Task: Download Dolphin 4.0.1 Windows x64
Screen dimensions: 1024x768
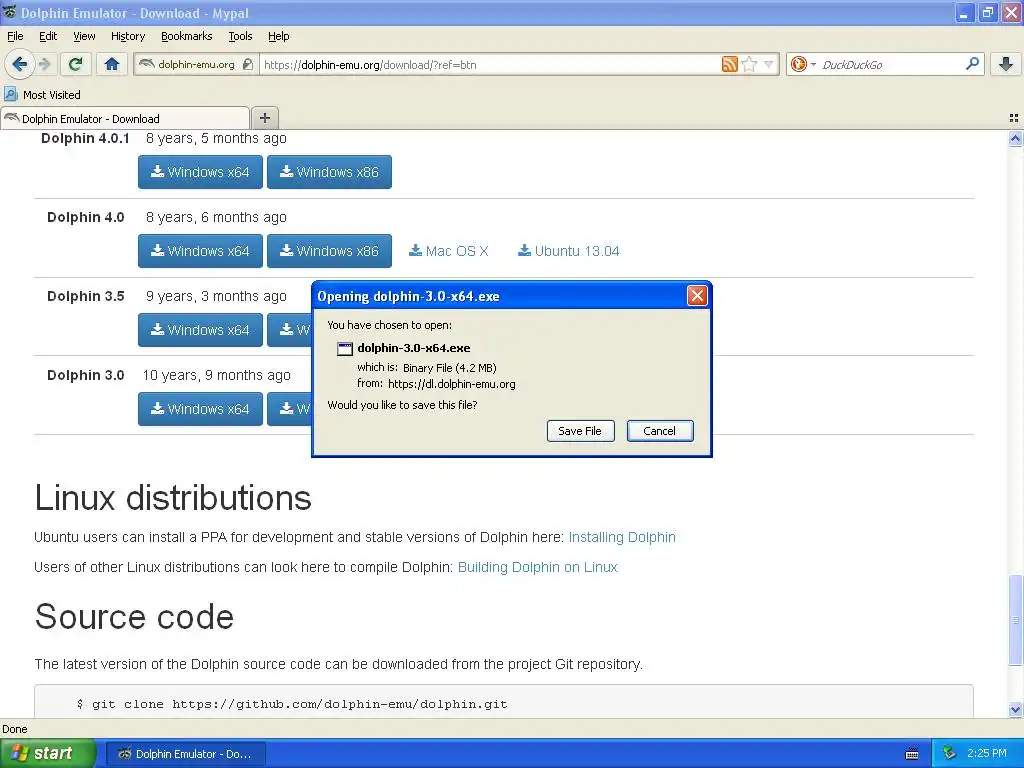Action: click(200, 172)
